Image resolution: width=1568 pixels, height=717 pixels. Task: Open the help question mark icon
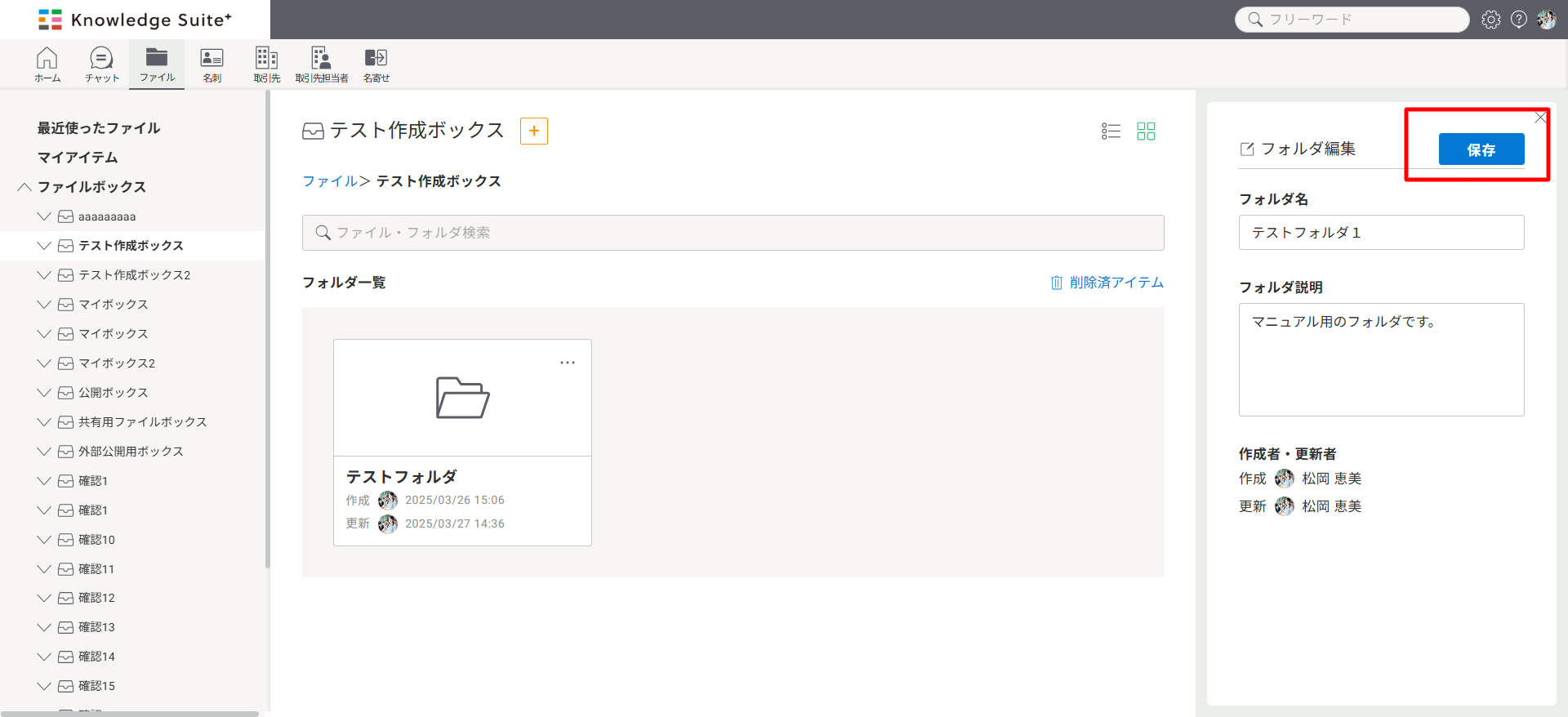[1519, 20]
